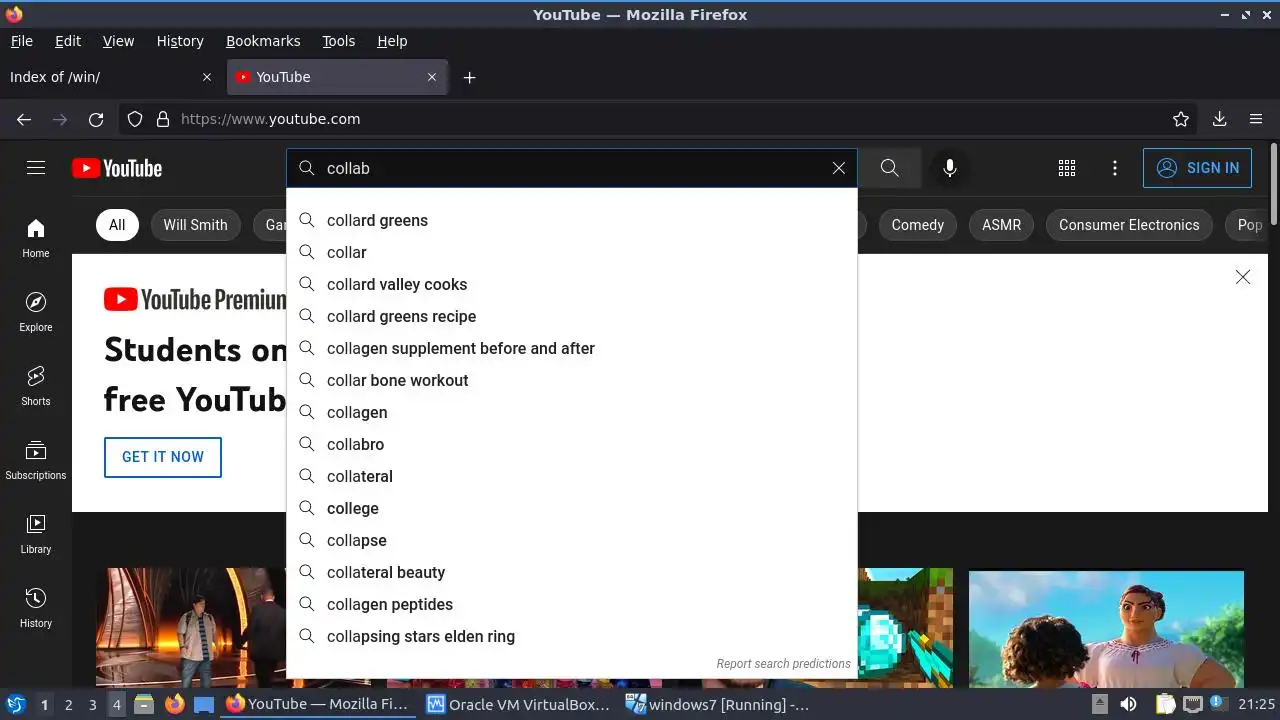The width and height of the screenshot is (1280, 720).
Task: Choose suggestion "collar bone workout"
Action: tap(572, 380)
